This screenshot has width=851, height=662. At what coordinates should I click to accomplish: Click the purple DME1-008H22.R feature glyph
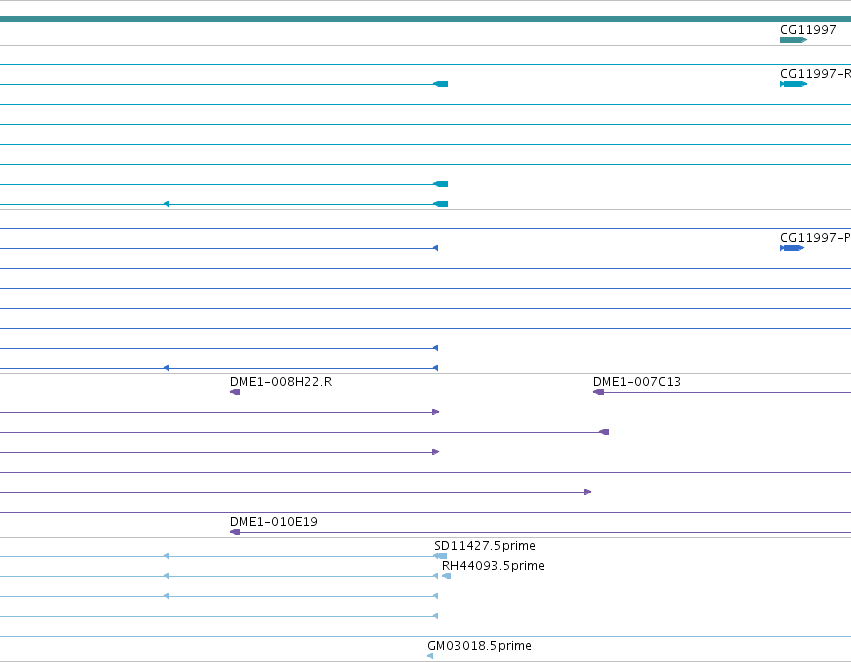235,392
